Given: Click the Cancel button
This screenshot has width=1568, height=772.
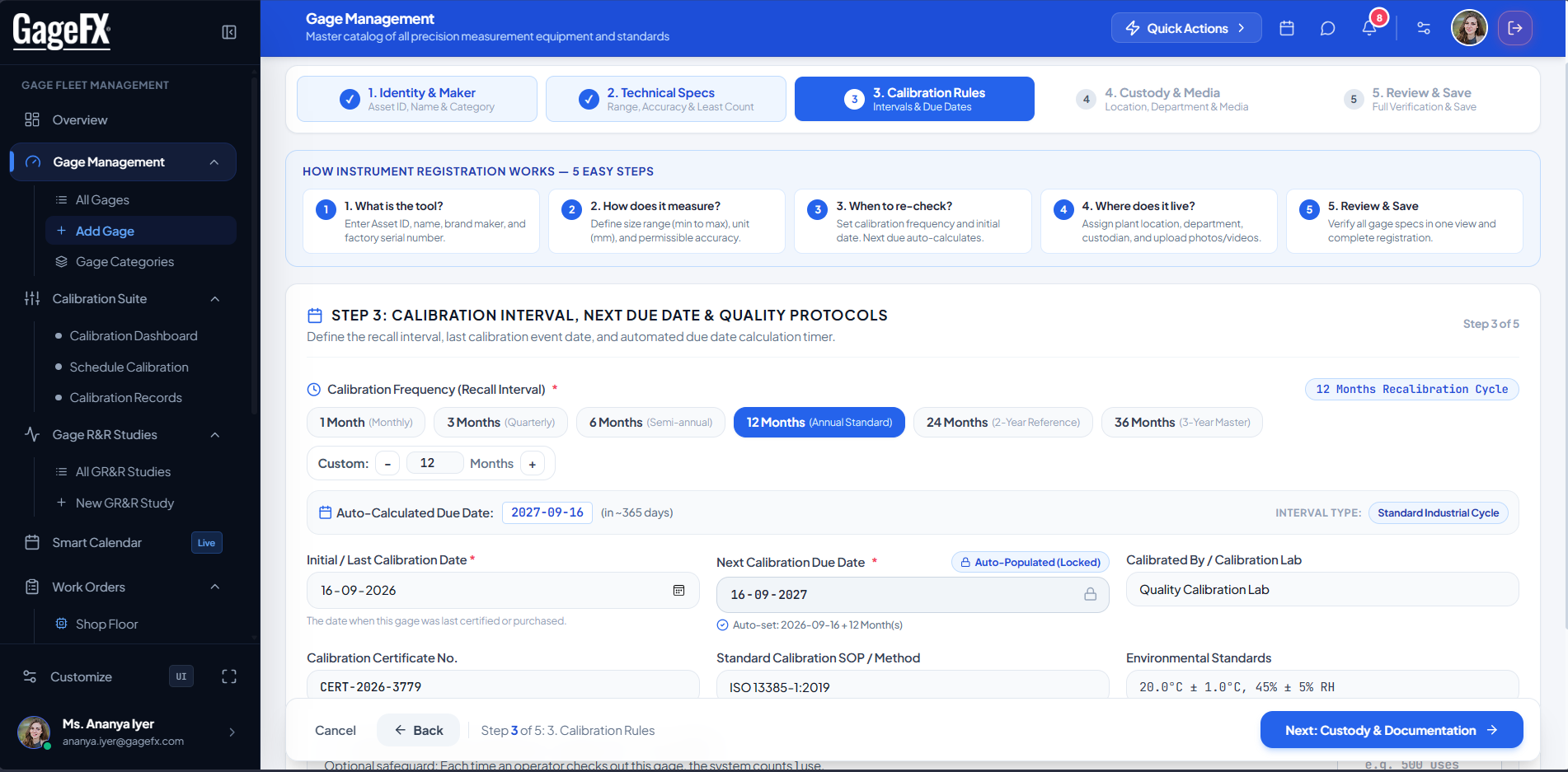Looking at the screenshot, I should [x=336, y=730].
